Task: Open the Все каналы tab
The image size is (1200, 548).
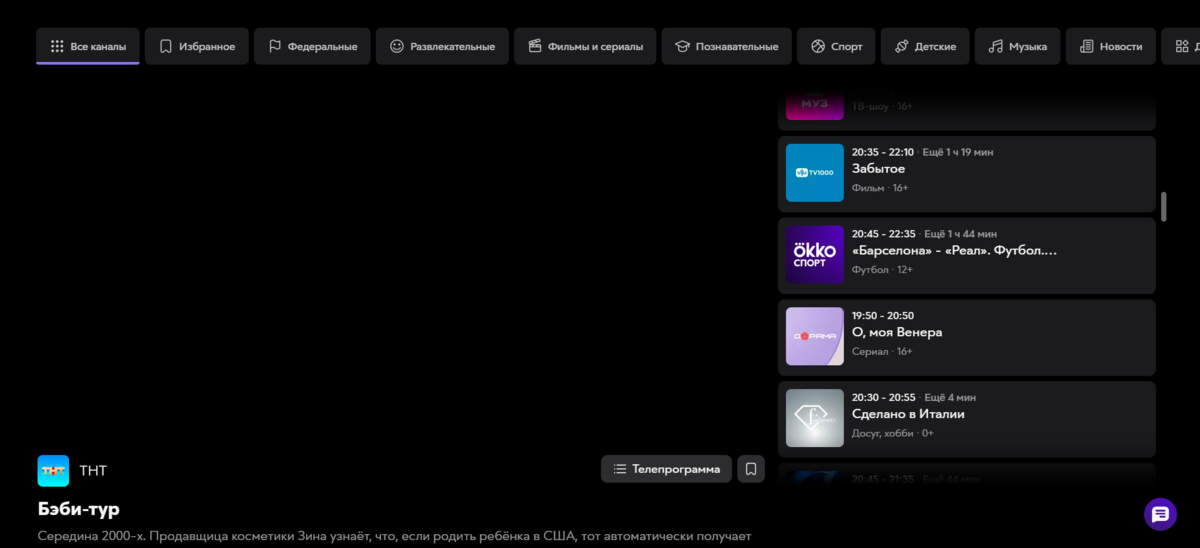Action: point(88,46)
